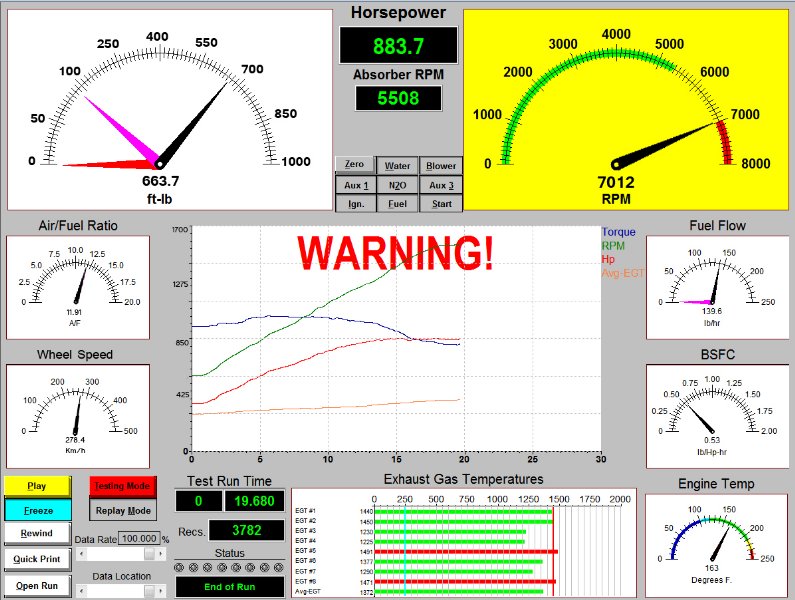Click the torque reading 663.7

coord(161,181)
